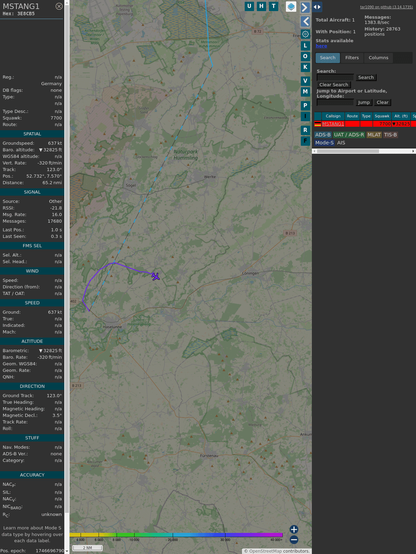Click the Jump button
The height and width of the screenshot is (554, 416).
(363, 102)
